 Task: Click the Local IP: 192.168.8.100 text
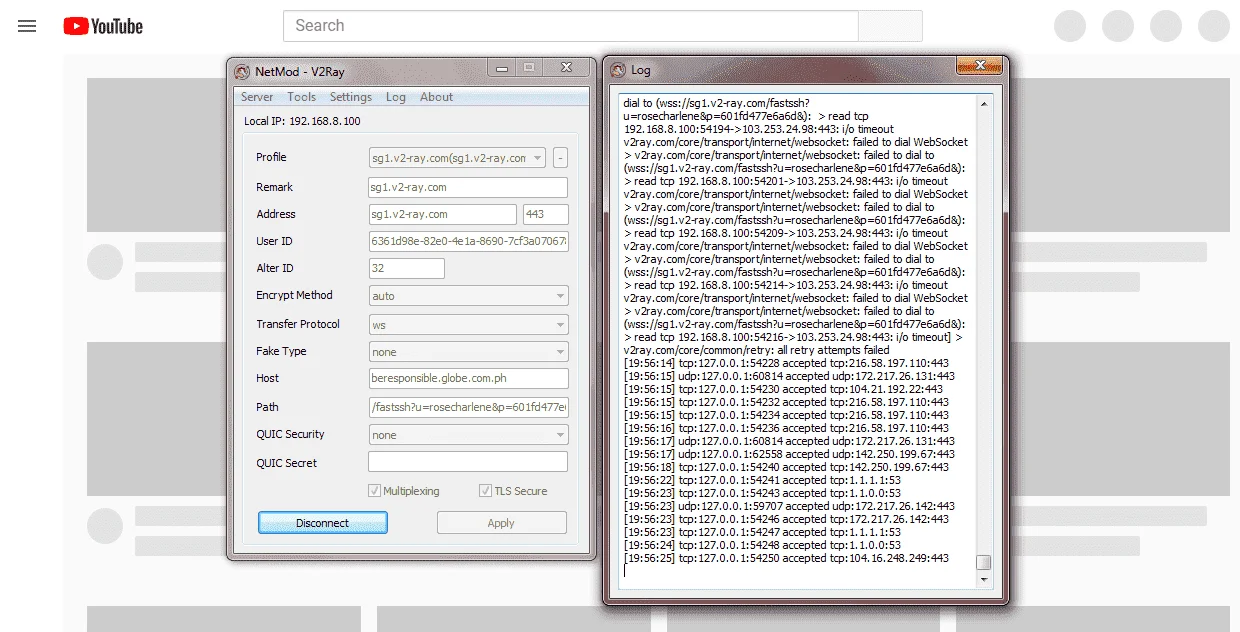pyautogui.click(x=302, y=121)
